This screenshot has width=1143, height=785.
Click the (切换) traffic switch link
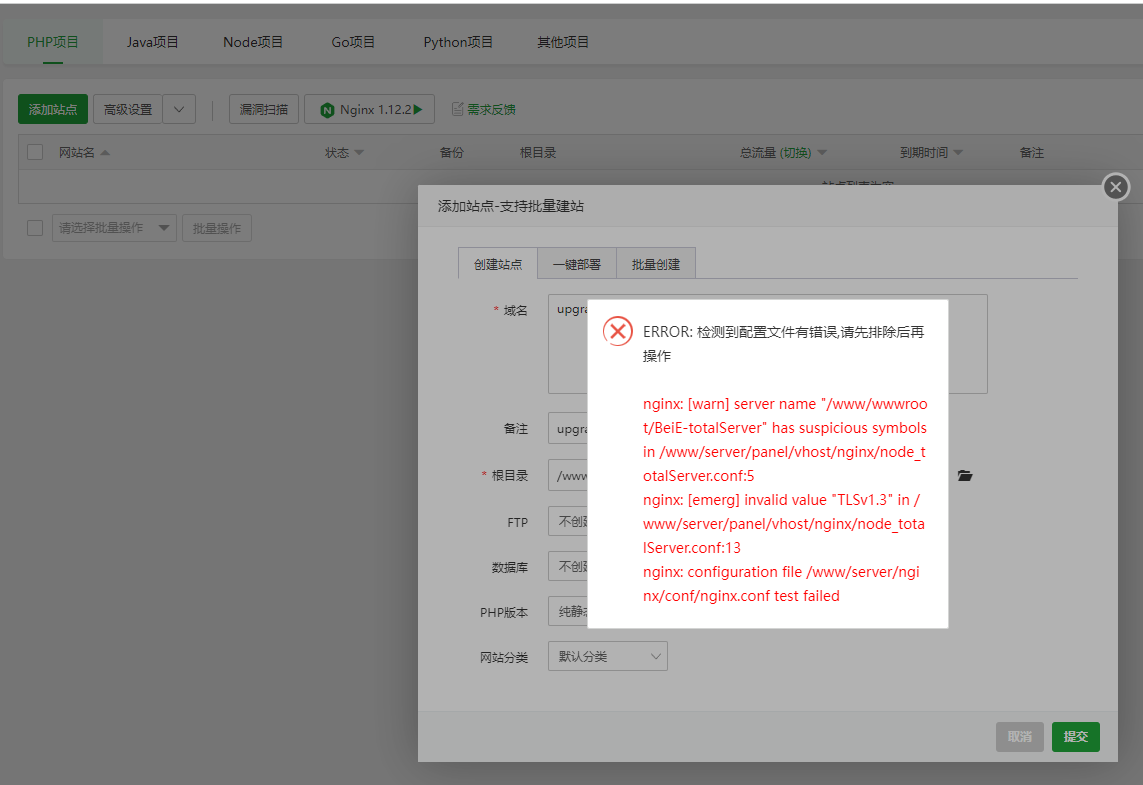click(795, 152)
